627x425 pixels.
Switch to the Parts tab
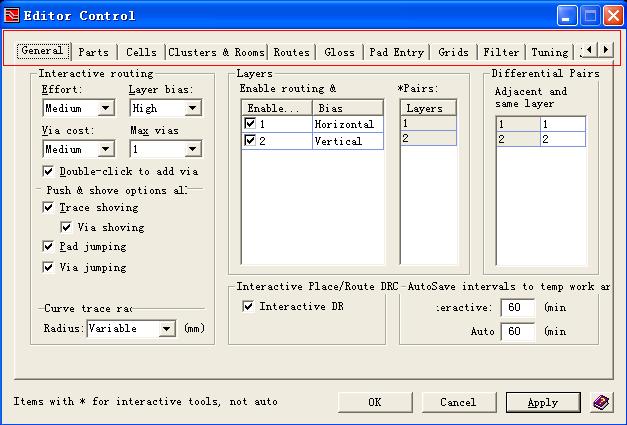pyautogui.click(x=94, y=52)
